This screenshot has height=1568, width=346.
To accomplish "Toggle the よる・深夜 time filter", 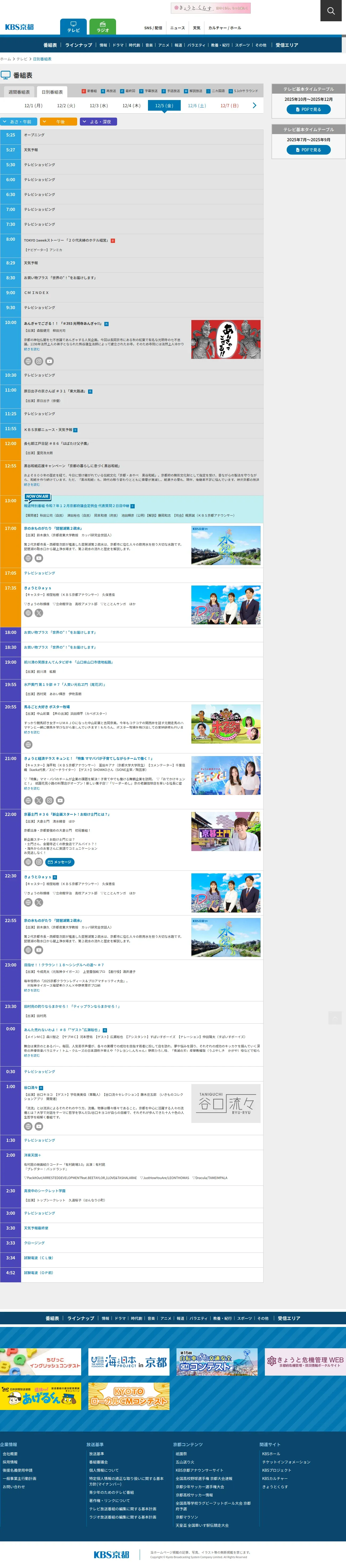I will (x=99, y=122).
